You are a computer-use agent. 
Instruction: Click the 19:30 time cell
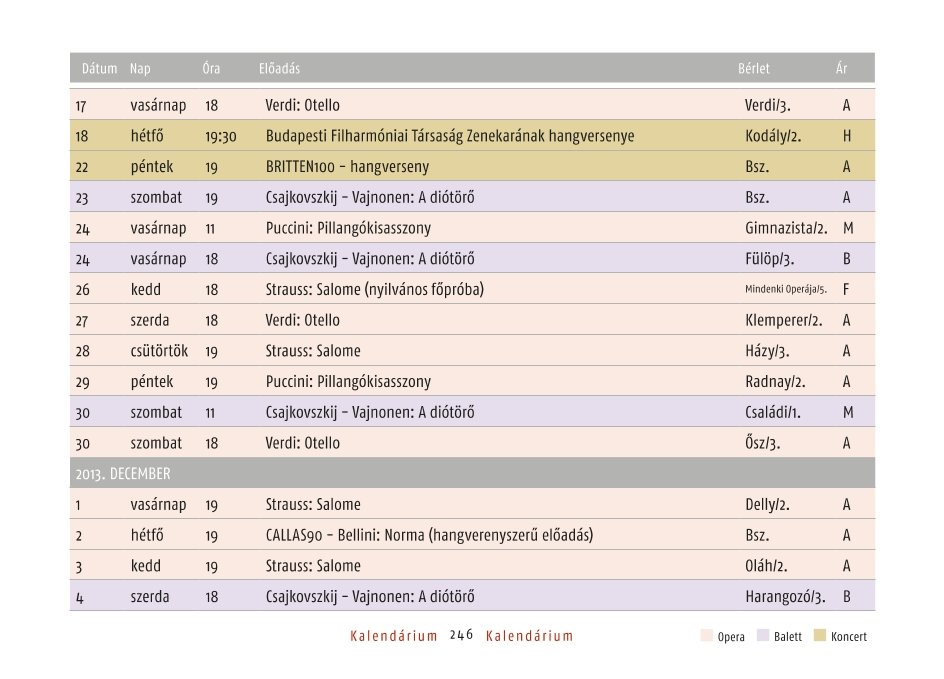(220, 137)
